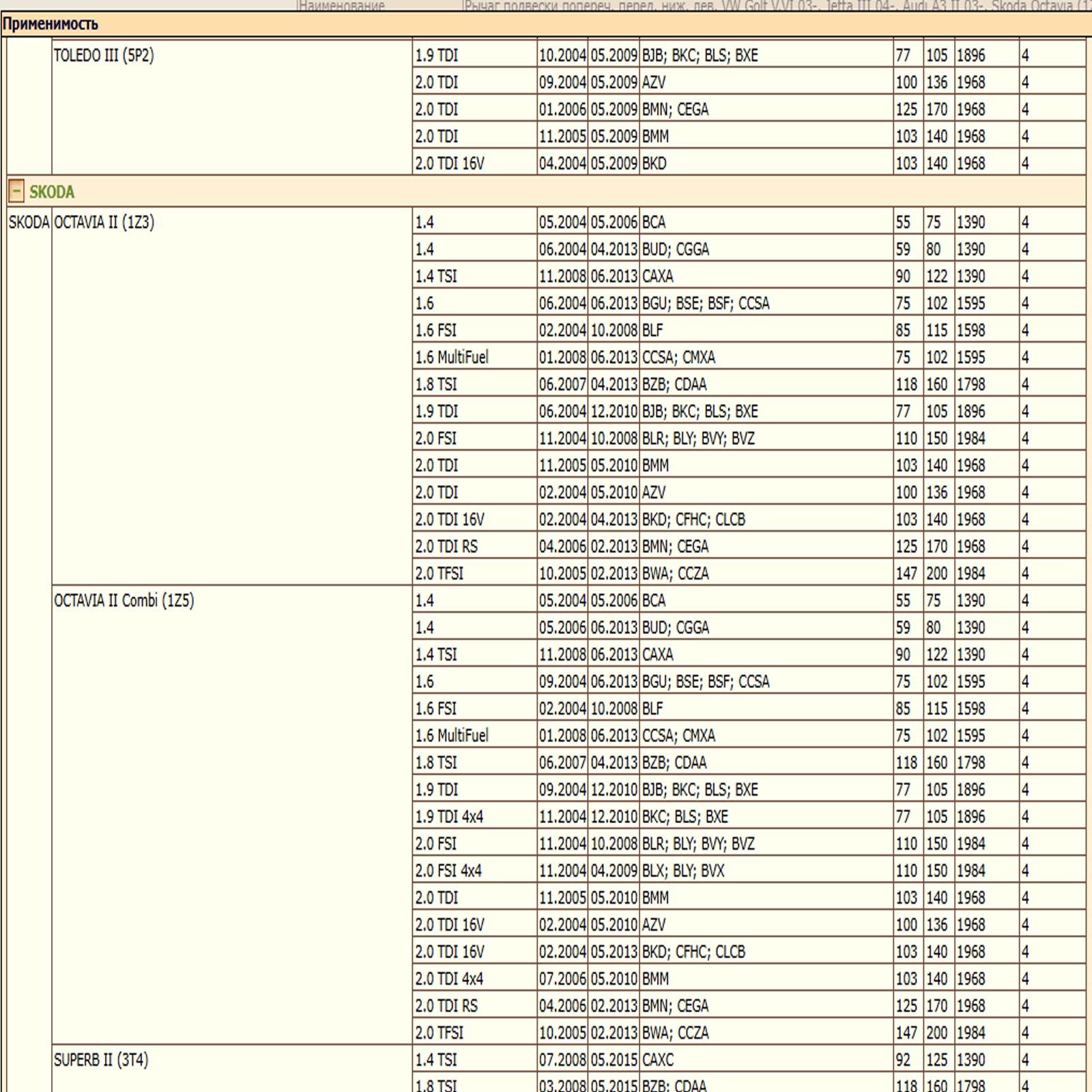Click the SKODA make cell beside OCTAVIA II
The width and height of the screenshot is (1092, 1092).
click(29, 222)
